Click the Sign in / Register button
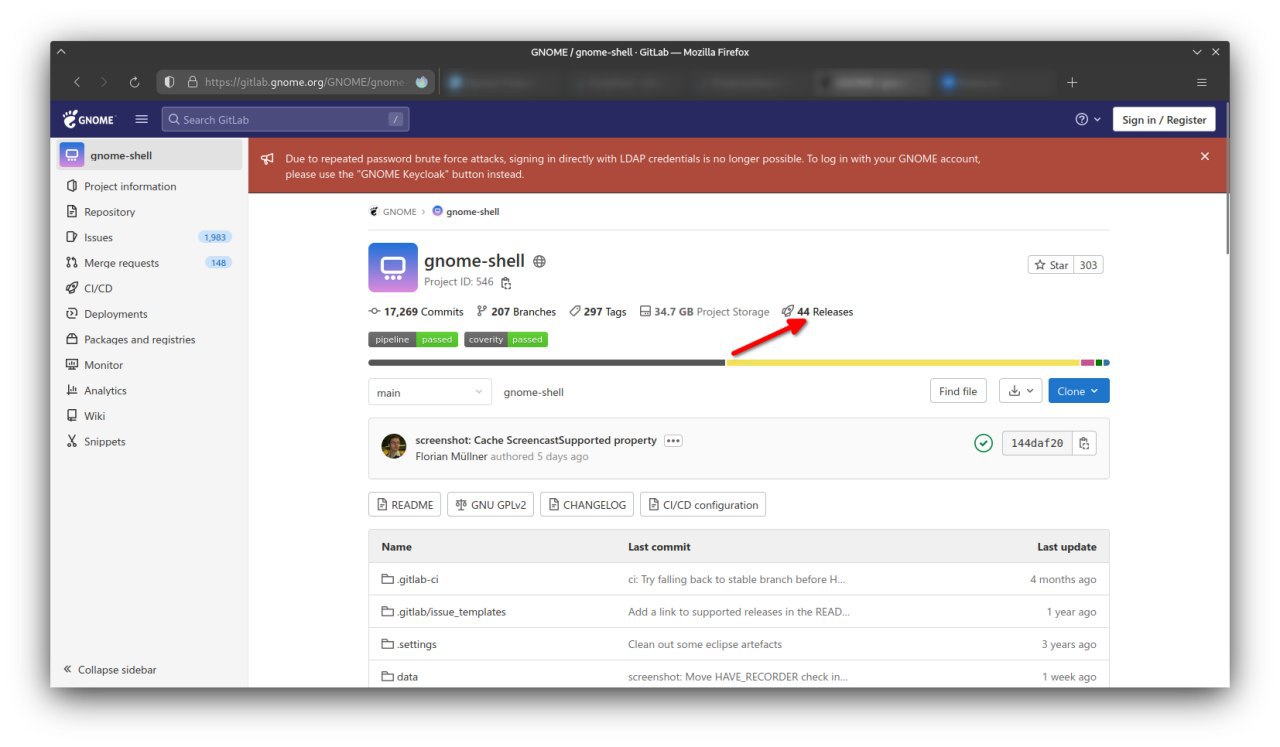 click(x=1164, y=120)
